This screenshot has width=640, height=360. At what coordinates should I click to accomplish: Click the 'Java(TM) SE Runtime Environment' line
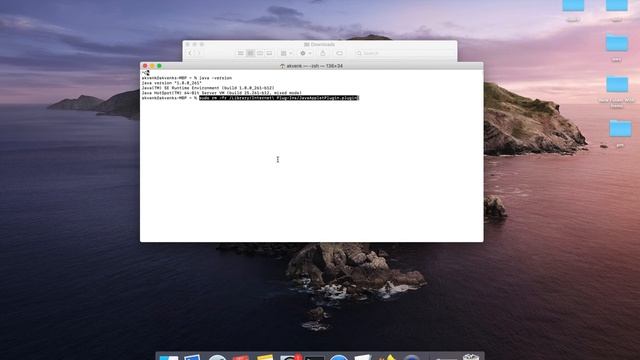pyautogui.click(x=208, y=88)
